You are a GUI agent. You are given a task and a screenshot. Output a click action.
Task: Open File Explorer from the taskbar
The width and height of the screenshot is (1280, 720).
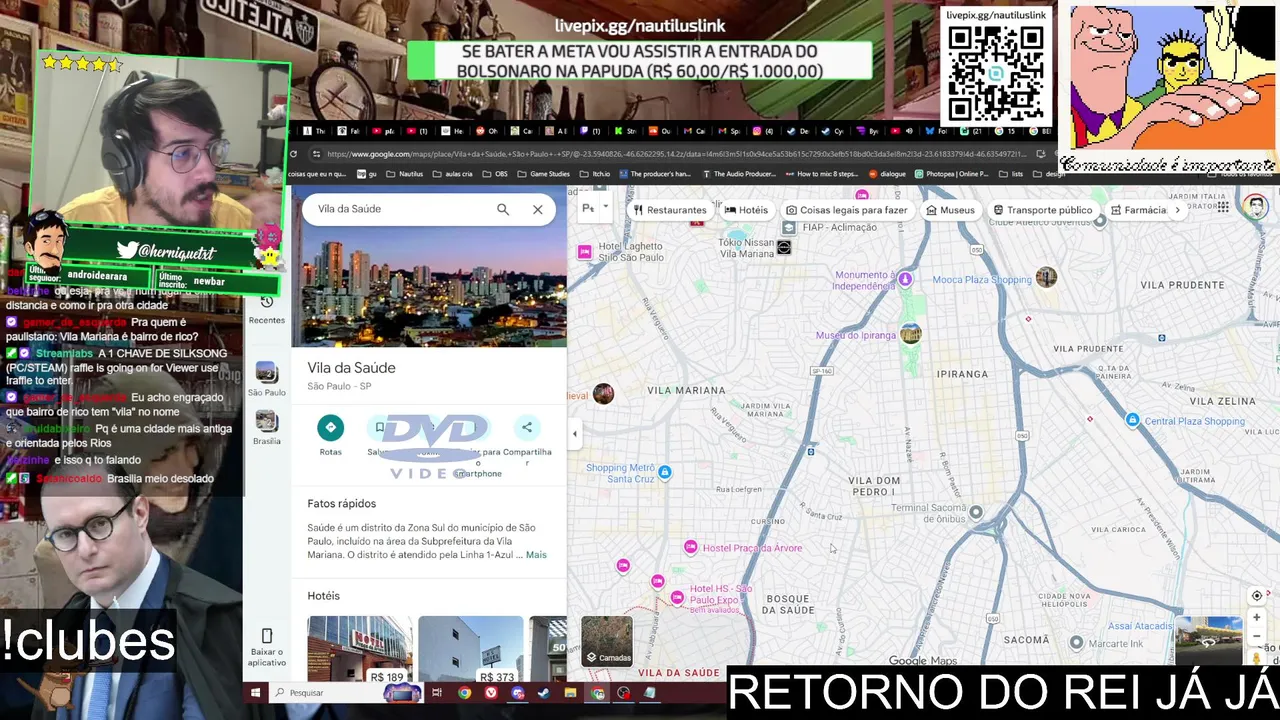click(x=570, y=692)
